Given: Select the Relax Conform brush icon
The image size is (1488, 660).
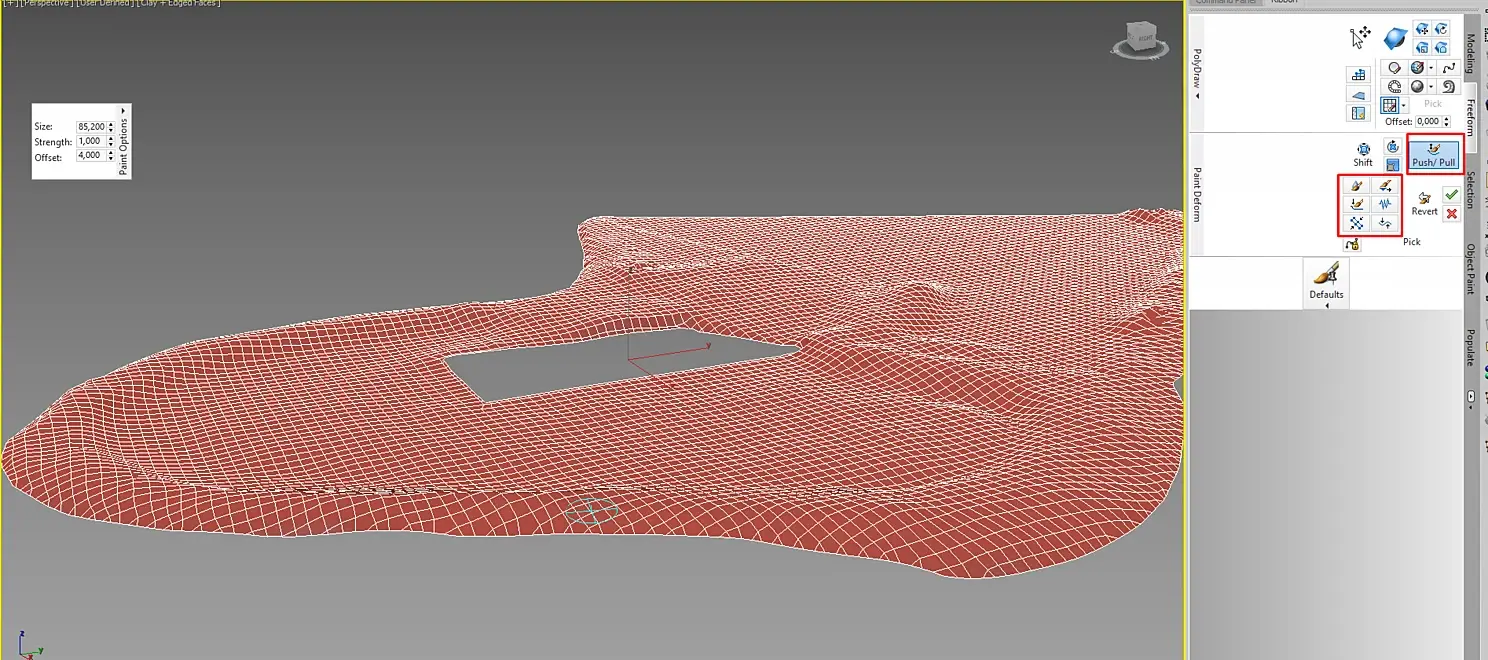Looking at the screenshot, I should (1441, 47).
